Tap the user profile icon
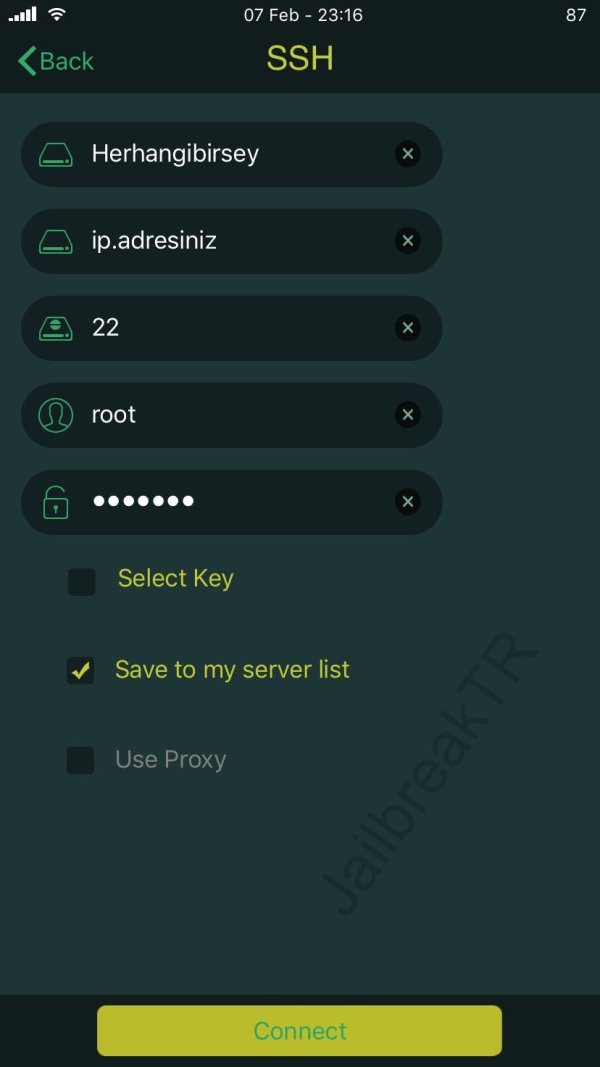 [56, 415]
